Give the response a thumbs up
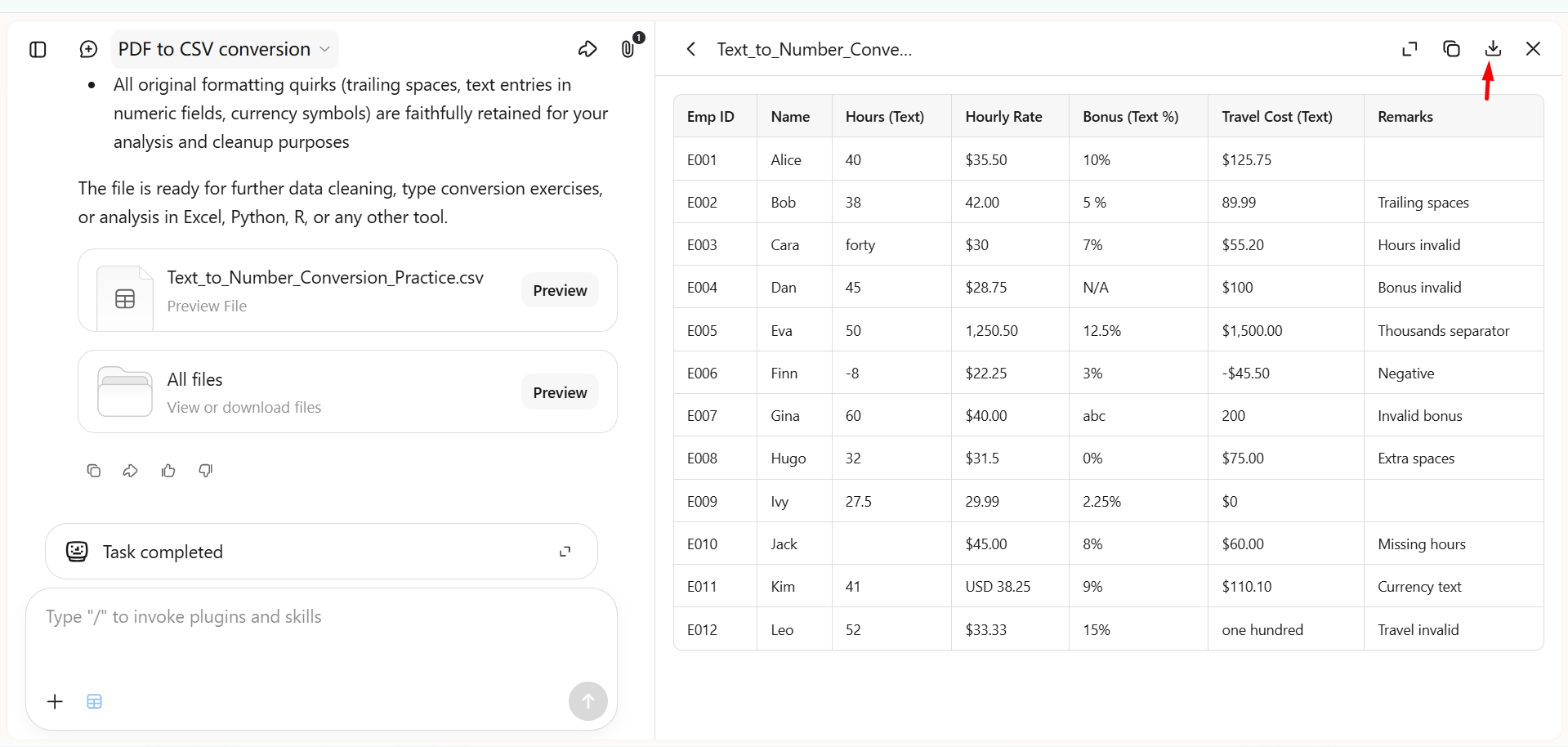The image size is (1568, 747). click(x=168, y=470)
